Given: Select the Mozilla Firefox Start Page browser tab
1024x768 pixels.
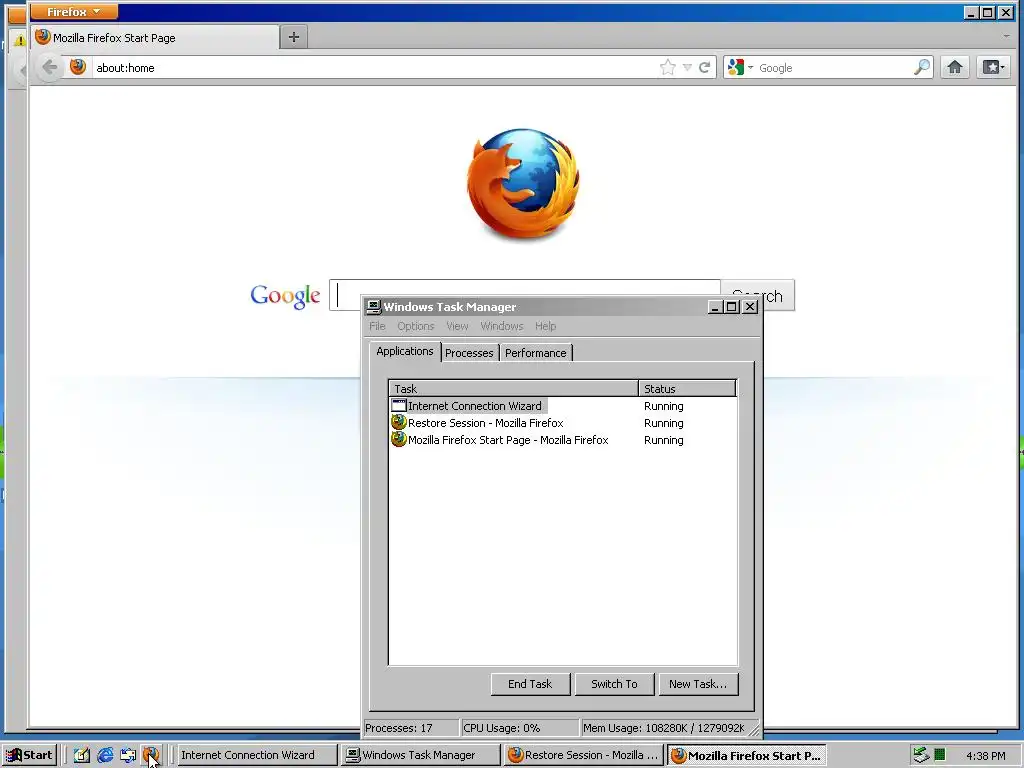Looking at the screenshot, I should click(x=154, y=38).
